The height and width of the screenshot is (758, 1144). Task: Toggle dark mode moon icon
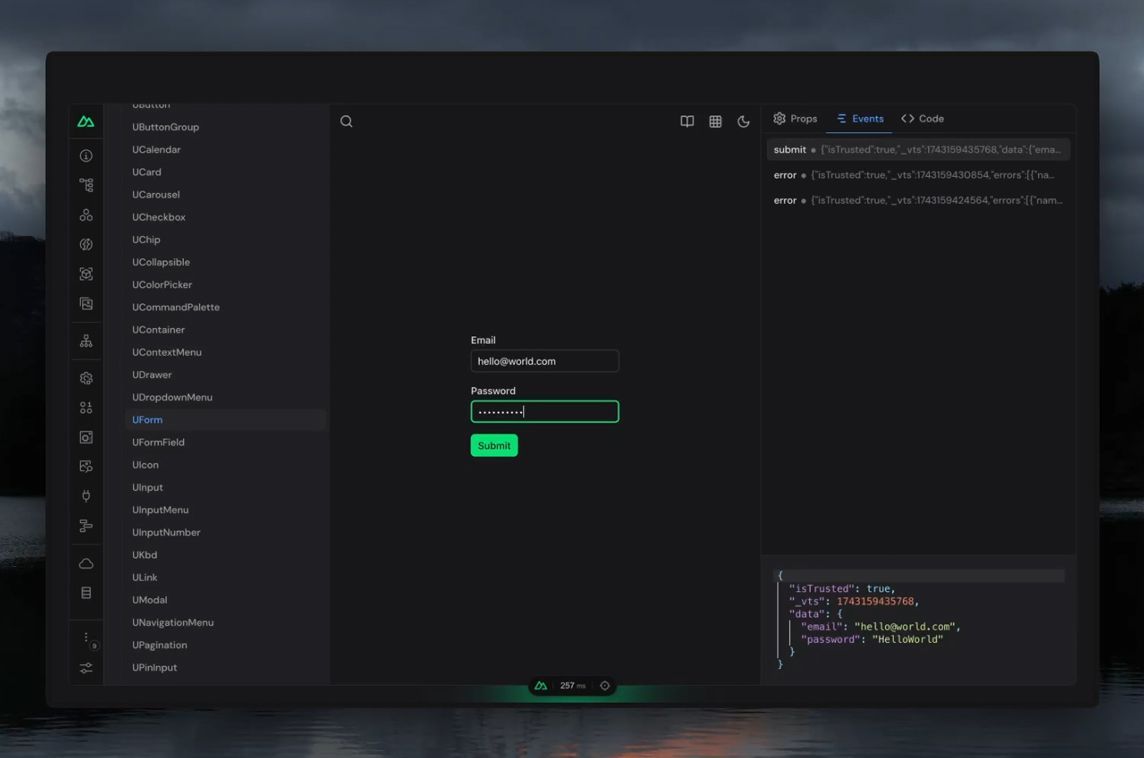coord(743,121)
